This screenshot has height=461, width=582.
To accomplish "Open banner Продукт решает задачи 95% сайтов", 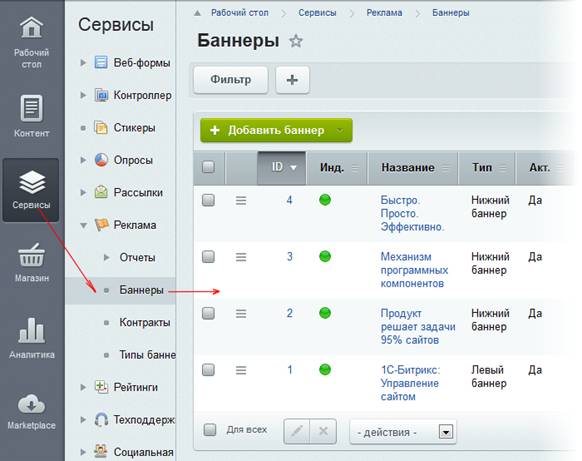I will coord(418,327).
